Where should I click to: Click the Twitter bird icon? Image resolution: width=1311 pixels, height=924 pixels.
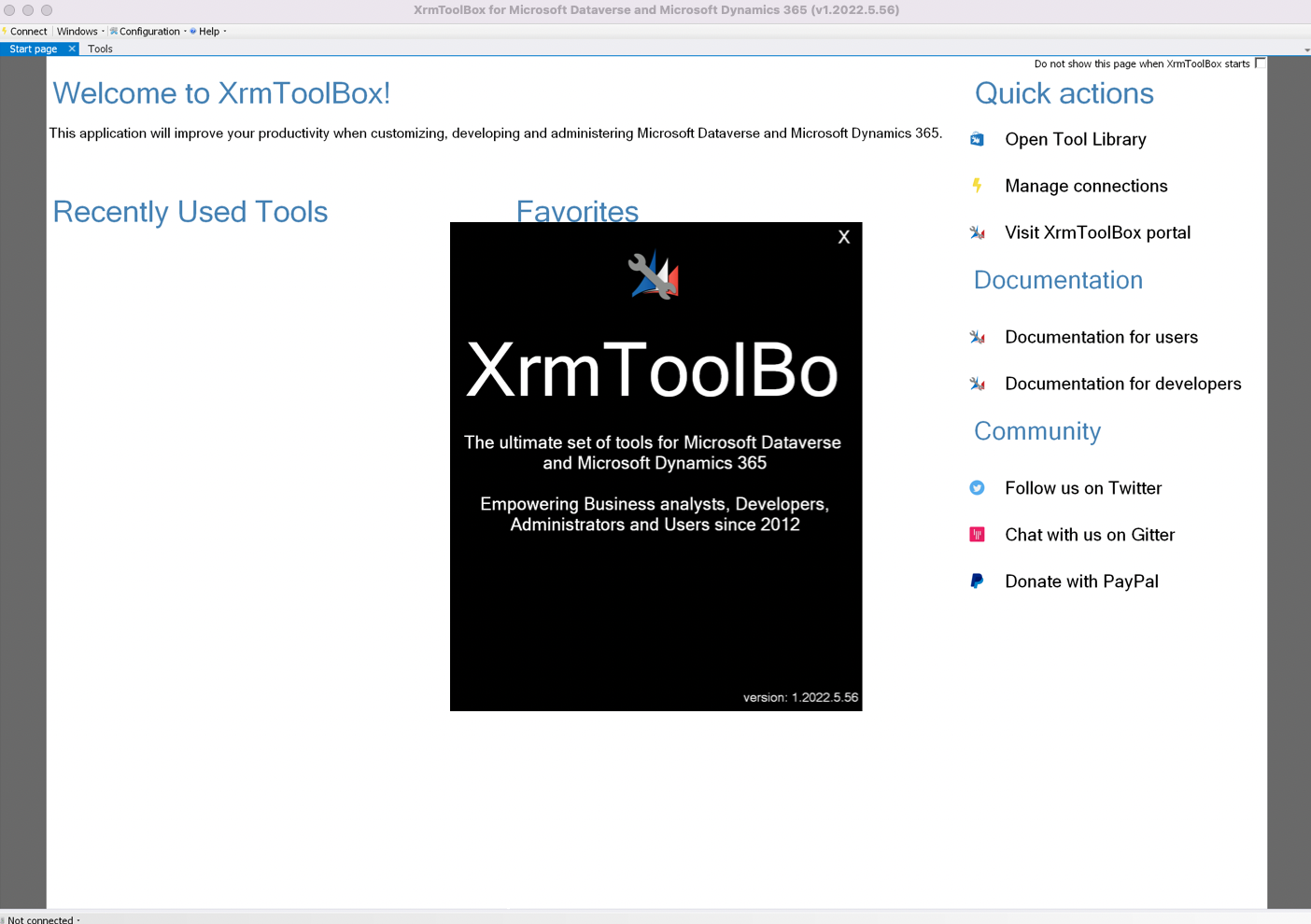coord(977,488)
